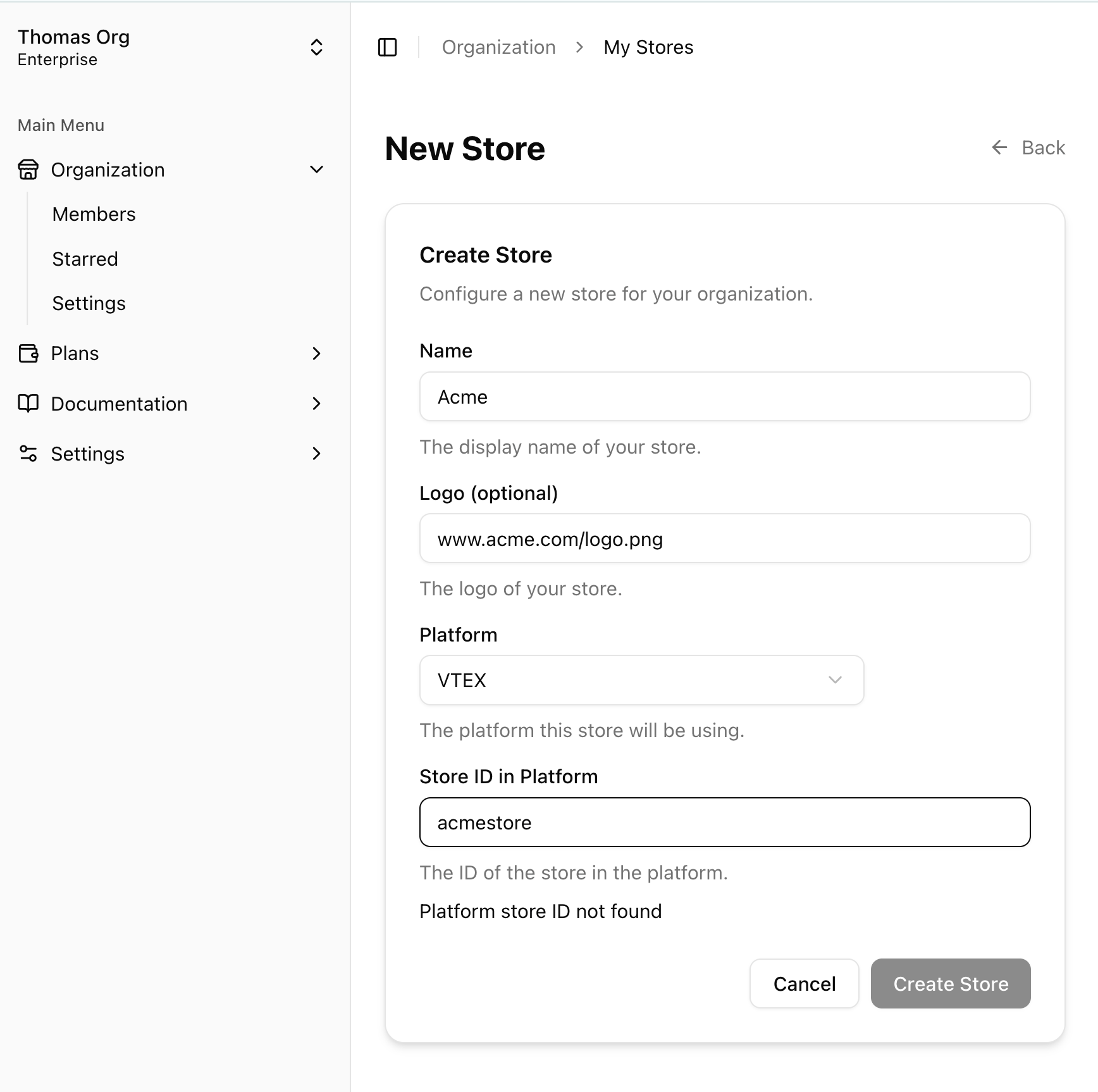The image size is (1098, 1092).
Task: Click the Create Store button
Action: (x=951, y=984)
